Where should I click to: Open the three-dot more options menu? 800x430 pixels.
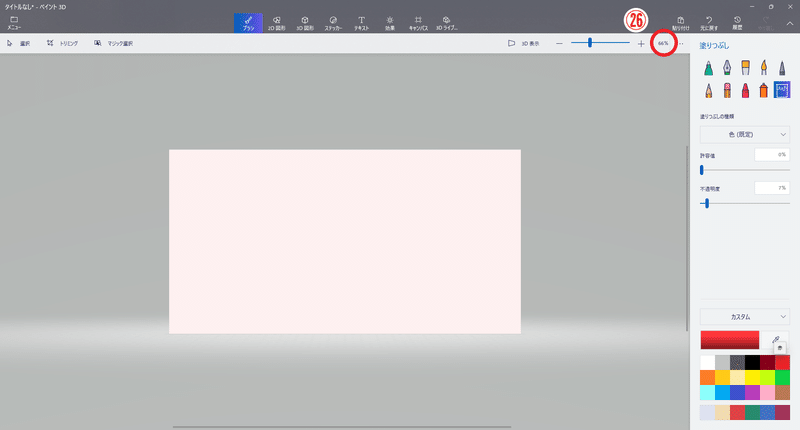(x=681, y=43)
